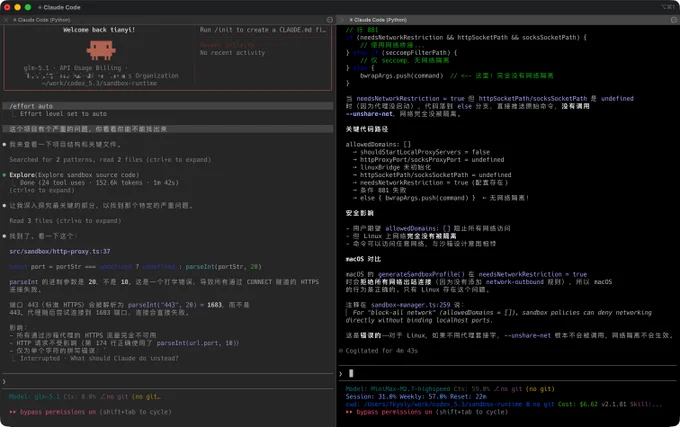Click 'Interrupted · What should Claude do instead?'

[99, 359]
